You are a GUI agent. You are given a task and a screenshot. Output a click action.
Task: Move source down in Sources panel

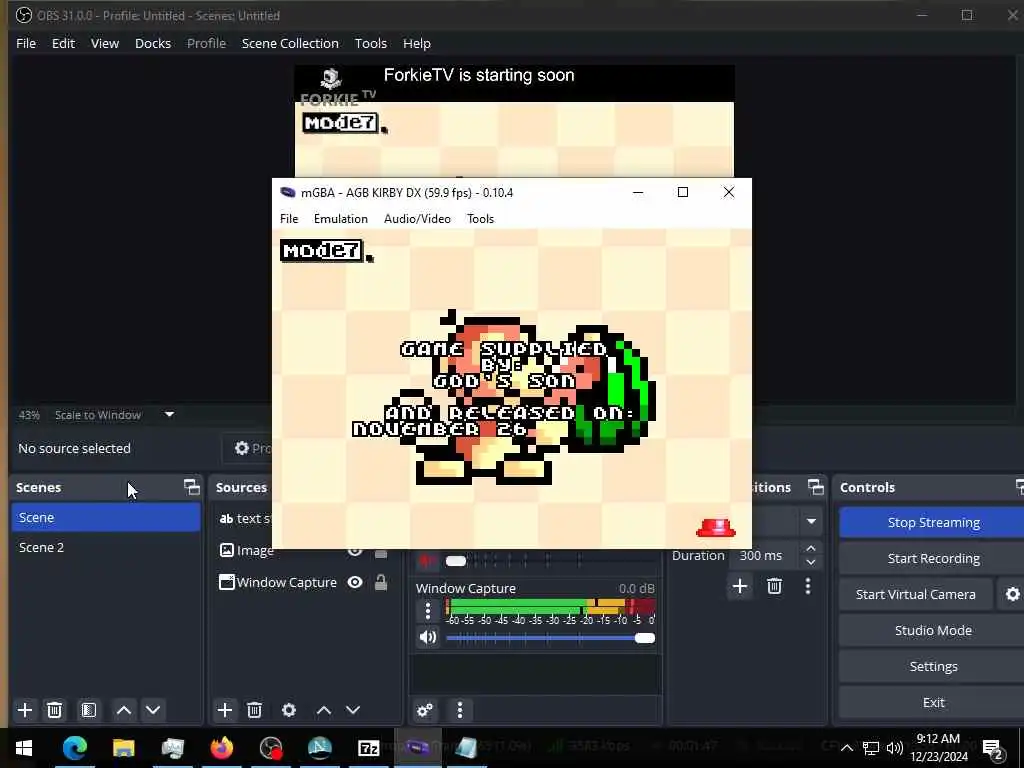(353, 710)
